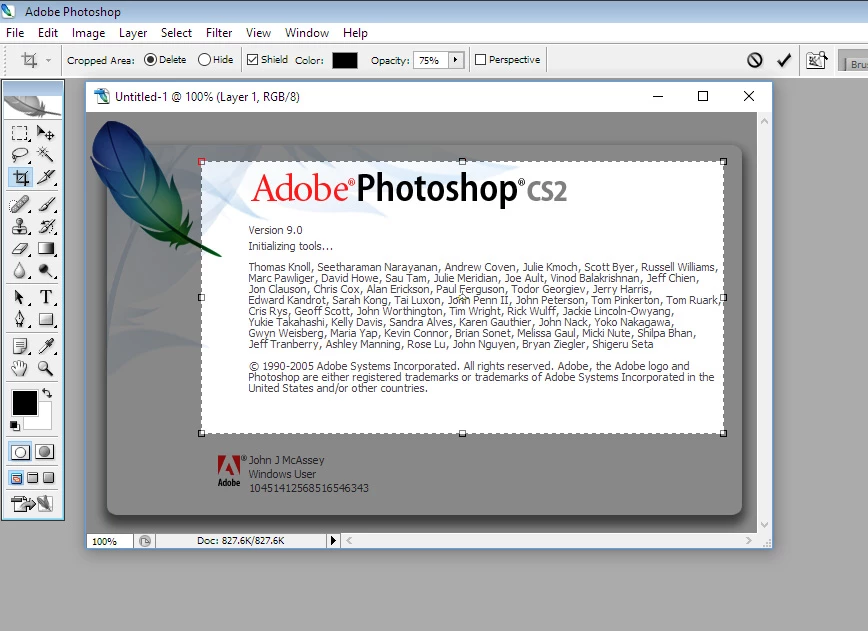Screen dimensions: 868x631
Task: Switch to Quick Mask Mode
Action: pyautogui.click(x=45, y=452)
